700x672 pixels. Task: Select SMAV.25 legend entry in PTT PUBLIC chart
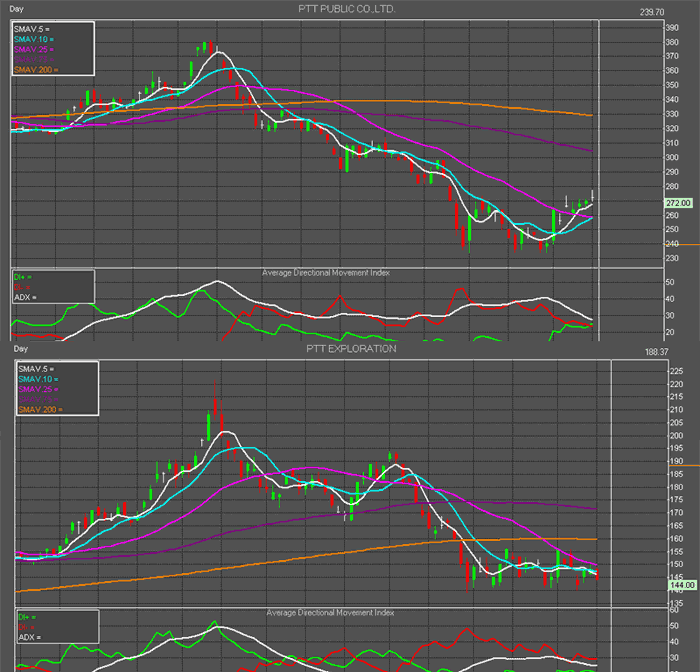click(x=33, y=50)
